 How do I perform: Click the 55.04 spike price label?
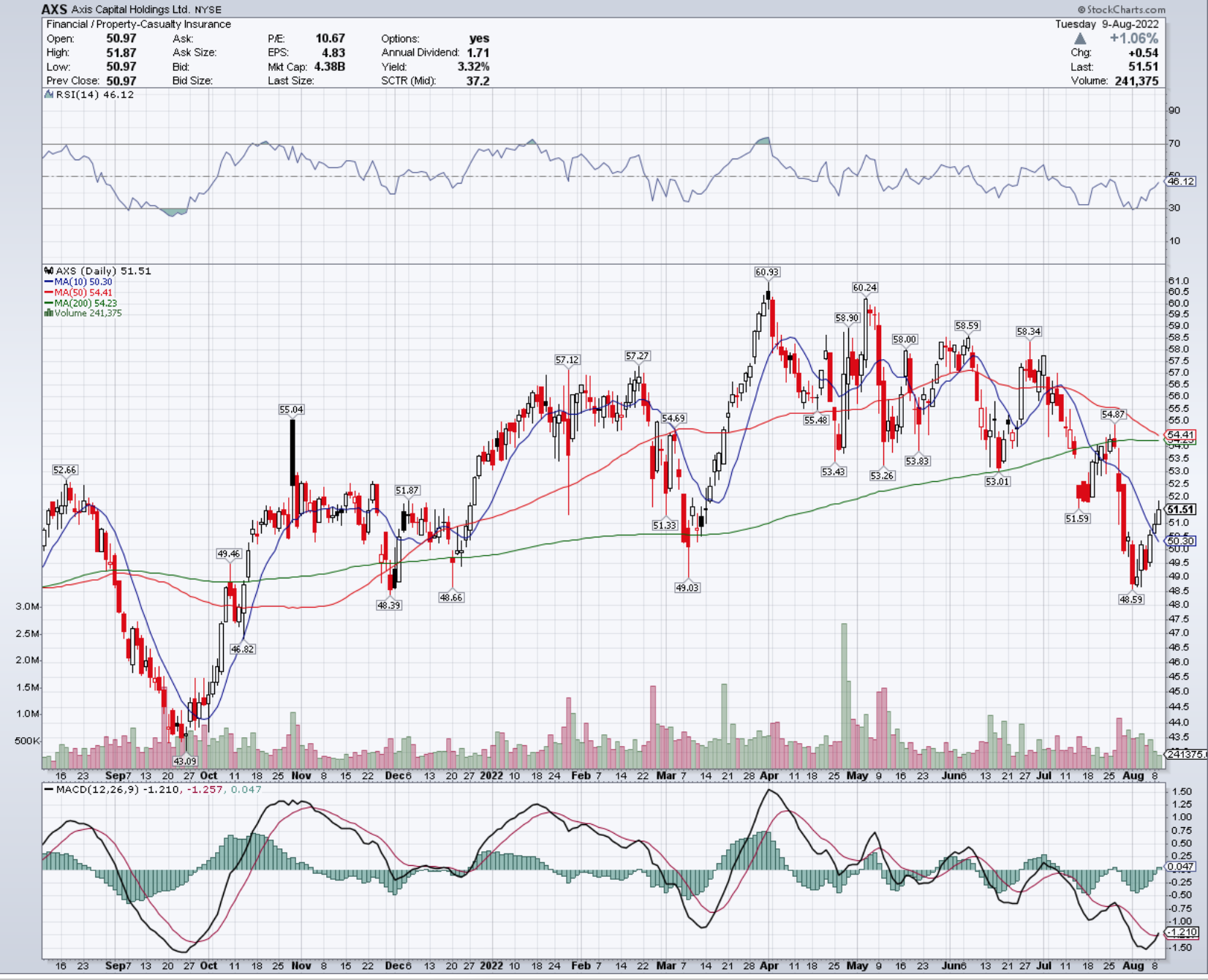pyautogui.click(x=291, y=410)
